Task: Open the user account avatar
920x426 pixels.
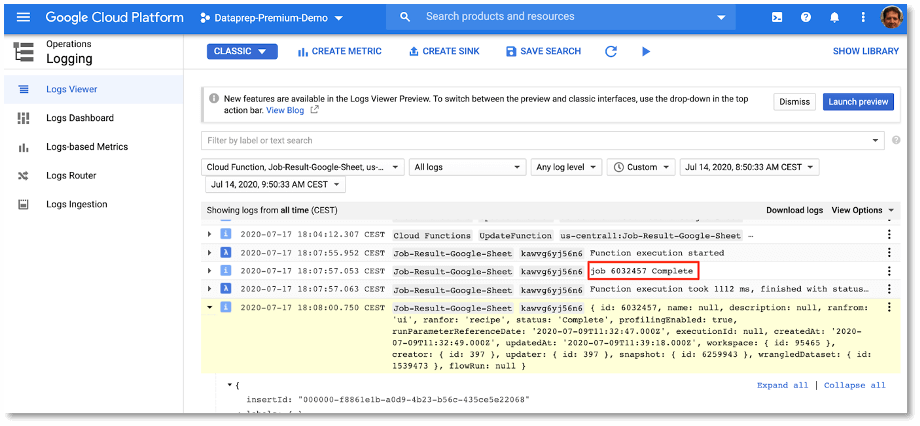Action: click(x=892, y=17)
